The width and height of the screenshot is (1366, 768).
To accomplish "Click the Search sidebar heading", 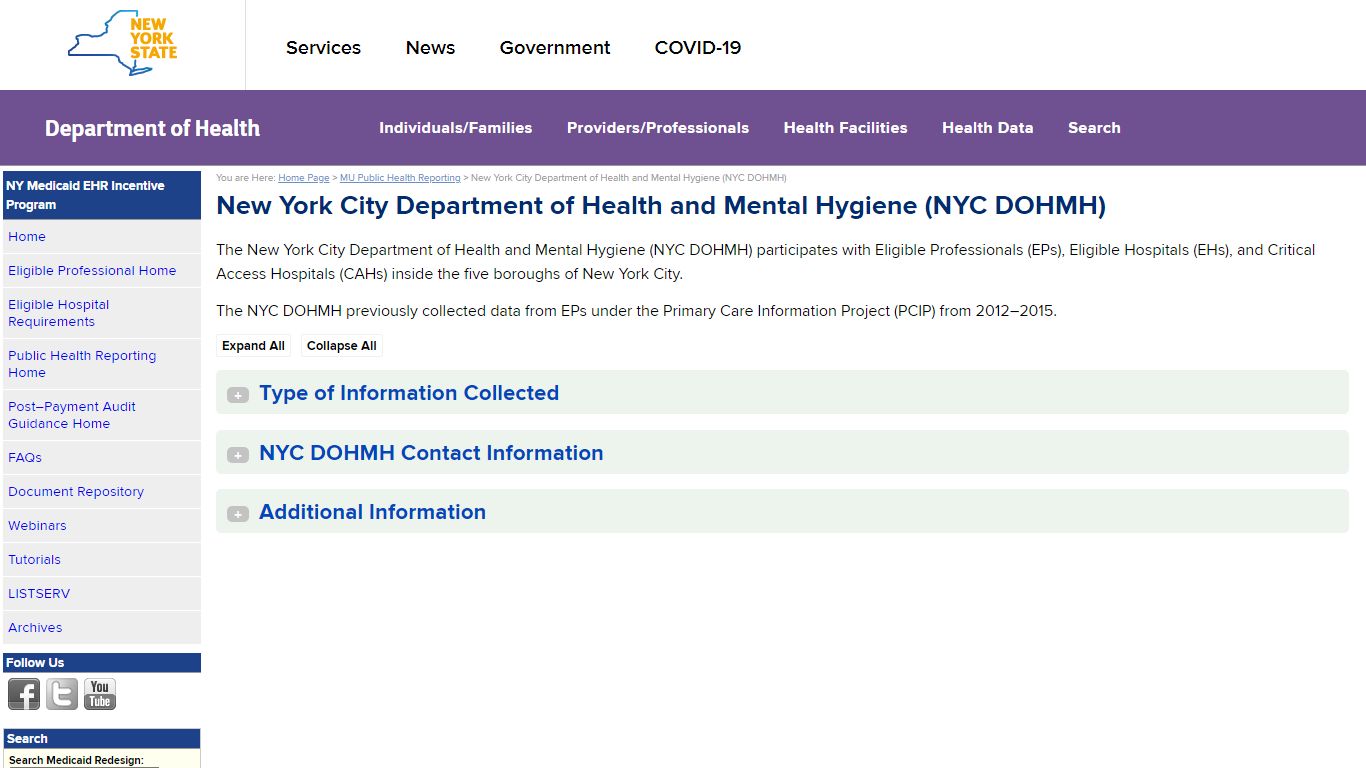I will (x=102, y=739).
